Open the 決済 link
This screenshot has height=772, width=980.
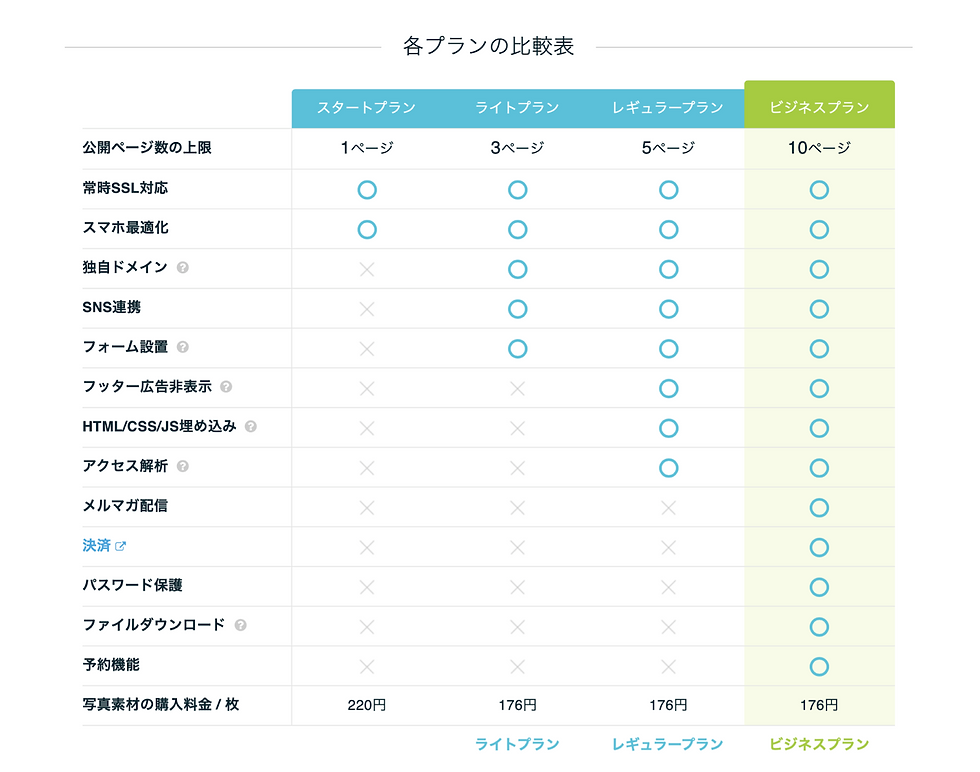pos(97,546)
